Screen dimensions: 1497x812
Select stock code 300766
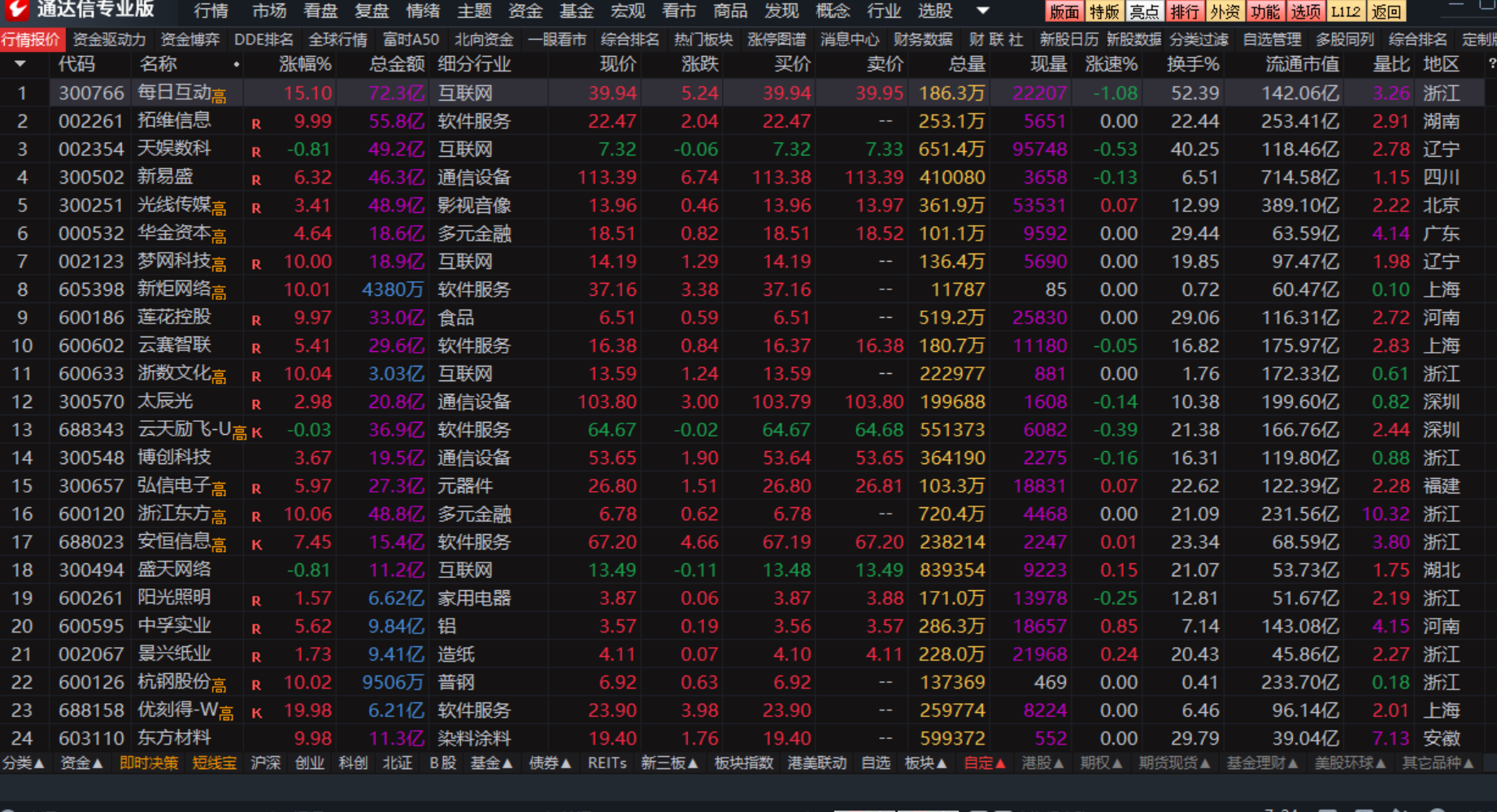coord(91,93)
